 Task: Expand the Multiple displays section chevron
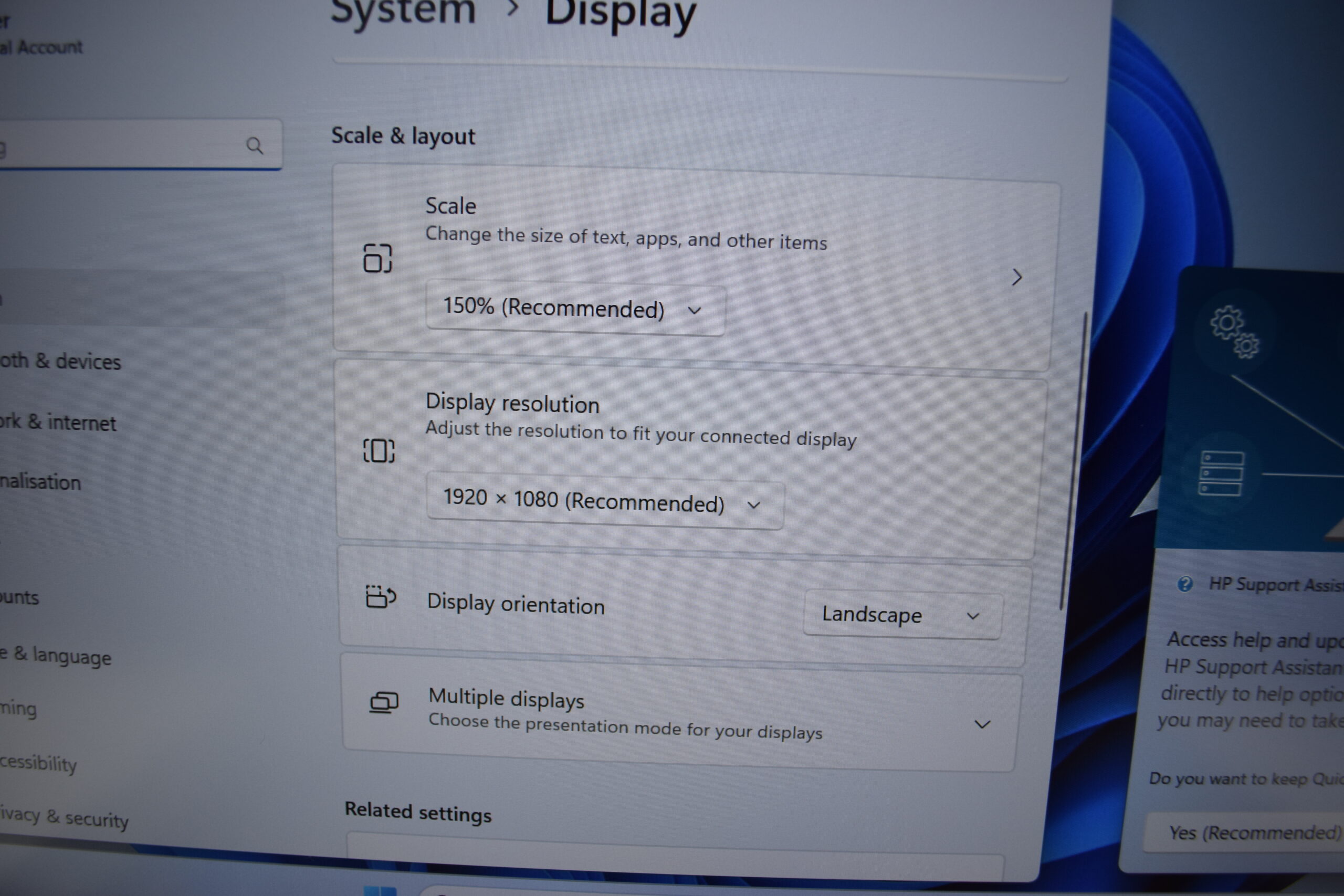tap(982, 724)
